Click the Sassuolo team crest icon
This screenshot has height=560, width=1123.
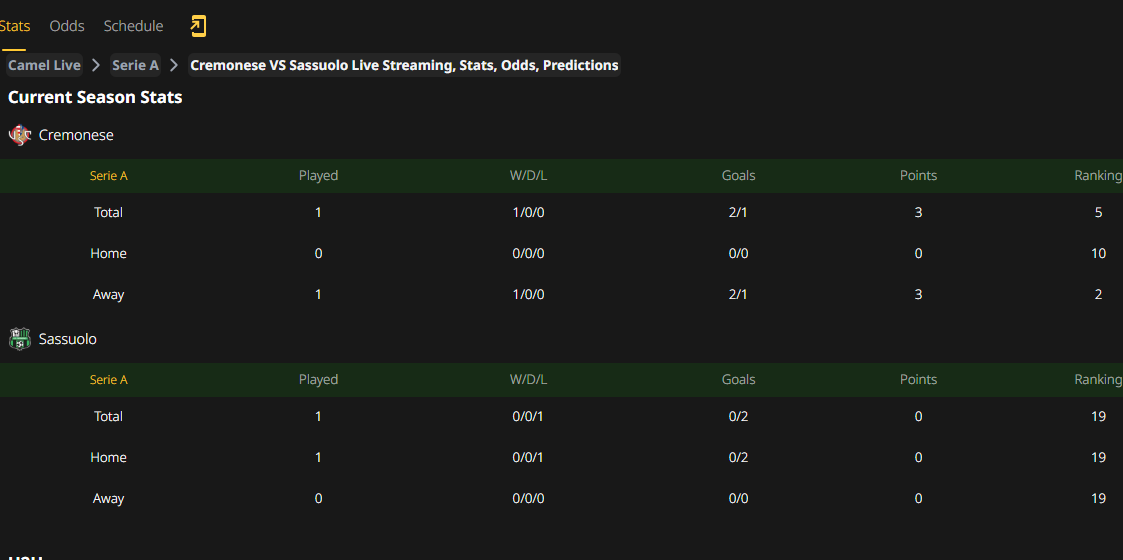(x=20, y=339)
